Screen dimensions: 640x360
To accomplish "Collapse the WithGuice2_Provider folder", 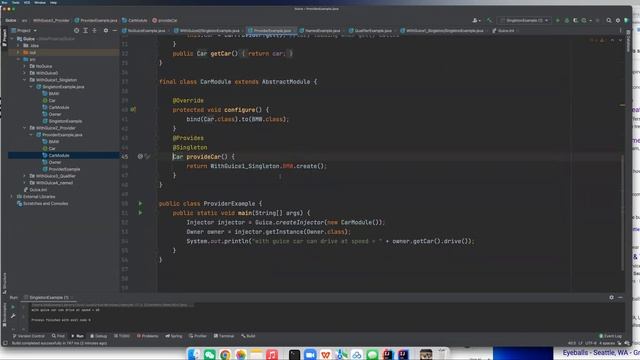I will (x=24, y=128).
